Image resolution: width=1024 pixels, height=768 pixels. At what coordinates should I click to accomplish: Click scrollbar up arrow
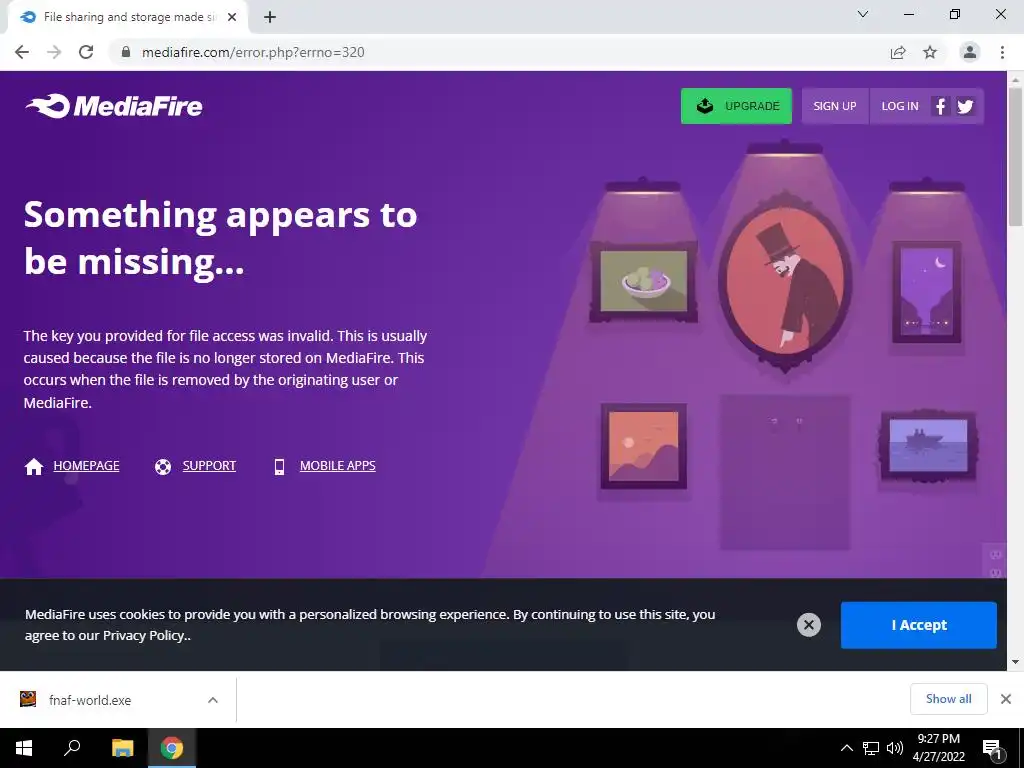coord(1015,79)
